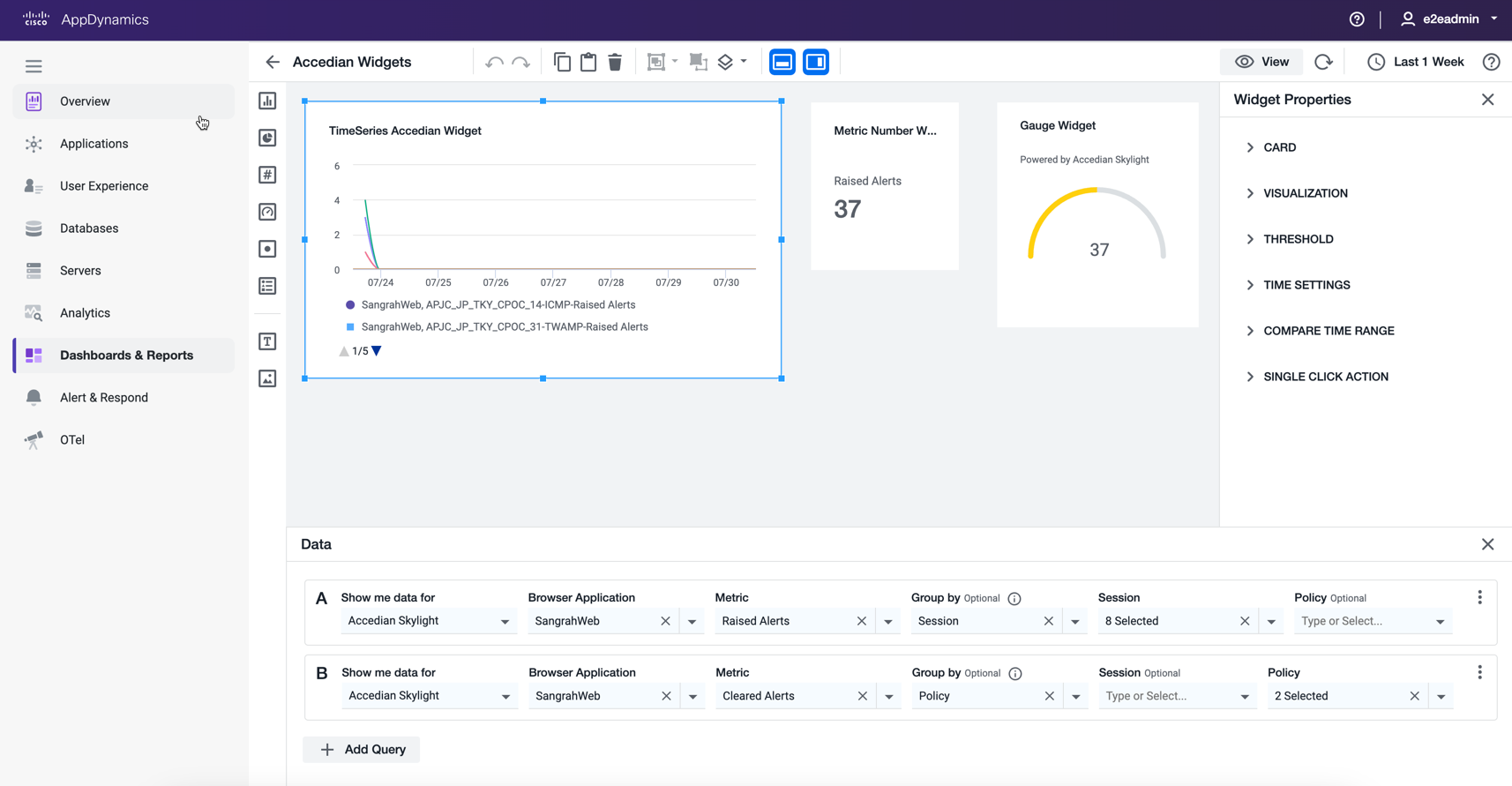This screenshot has width=1512, height=786.
Task: Switch dashboard to View mode
Action: tap(1261, 62)
